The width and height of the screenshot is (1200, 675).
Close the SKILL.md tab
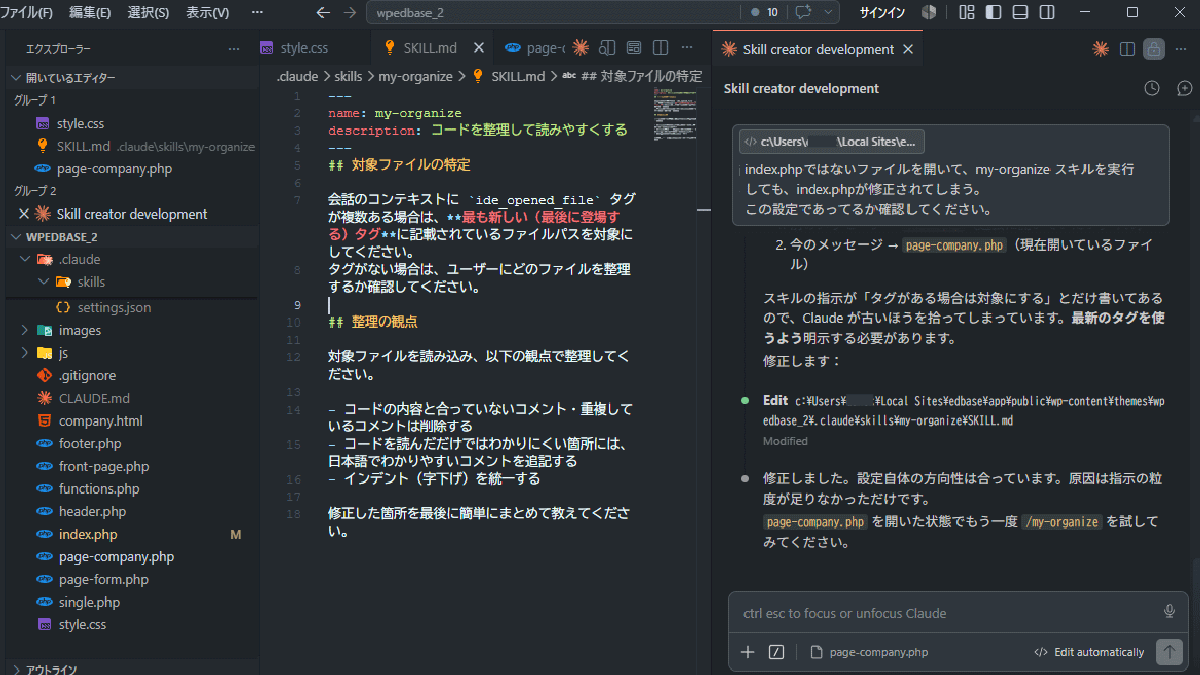tap(478, 48)
